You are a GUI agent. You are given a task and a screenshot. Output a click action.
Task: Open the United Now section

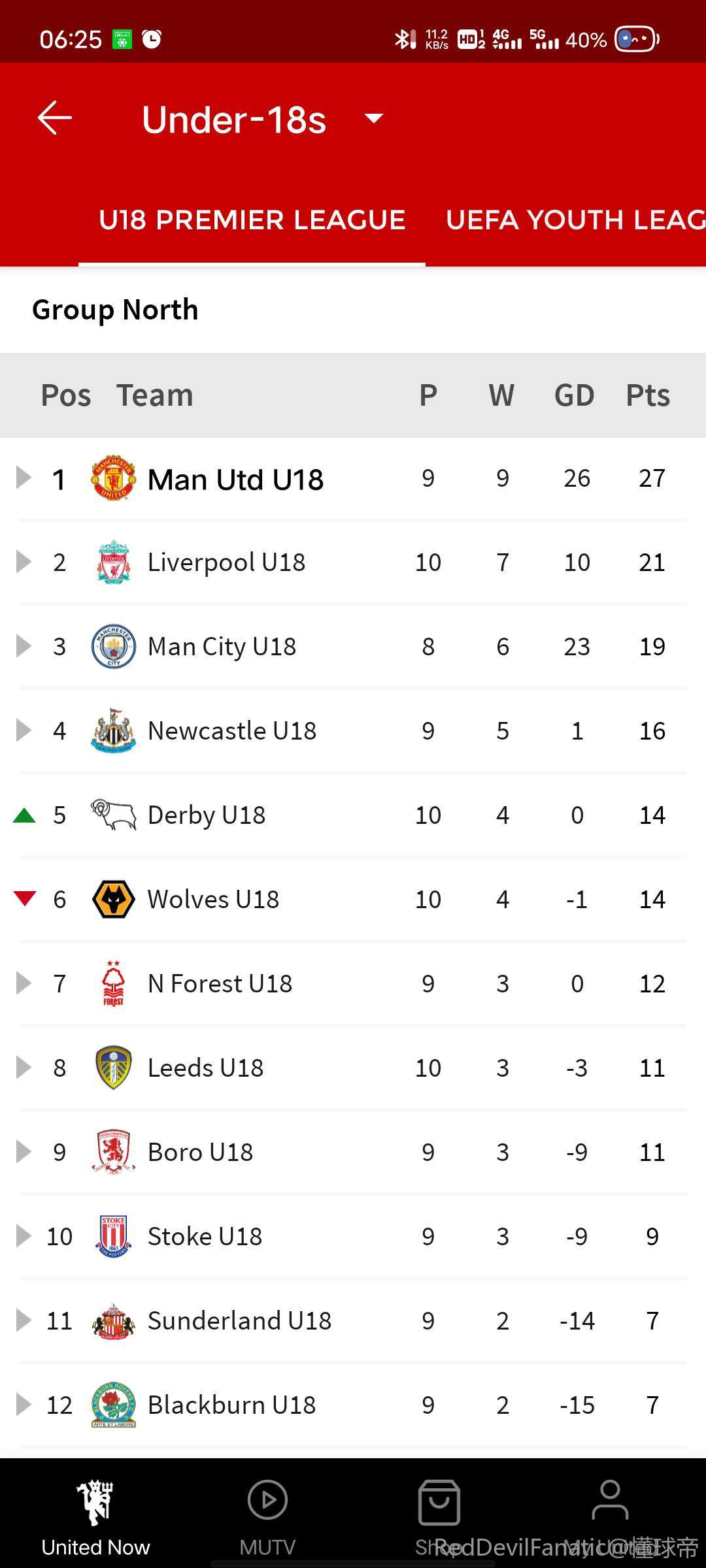tap(95, 1517)
